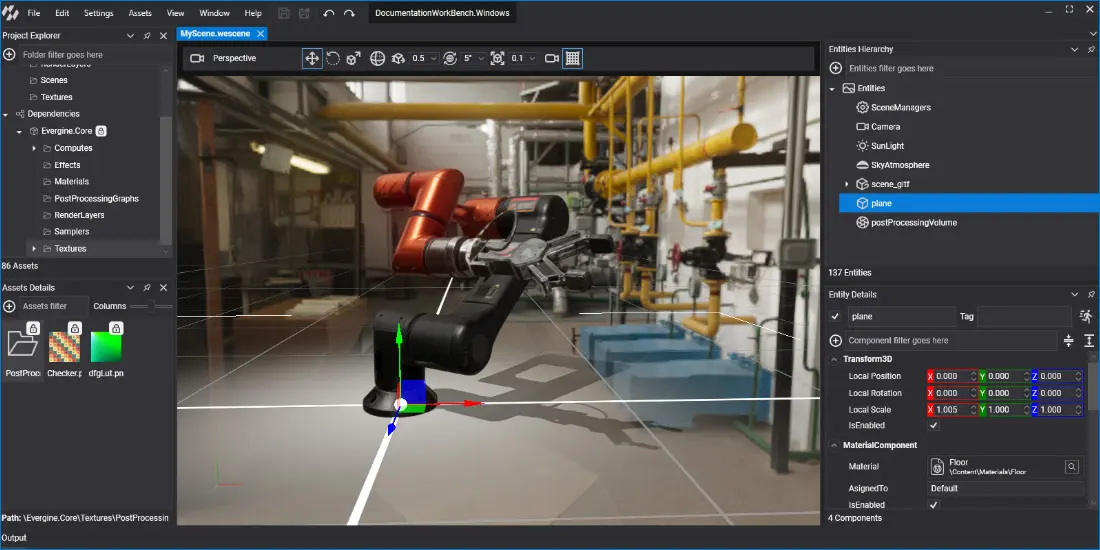Collapse all components in Entity Details
This screenshot has height=550, width=1100.
coord(1068,341)
